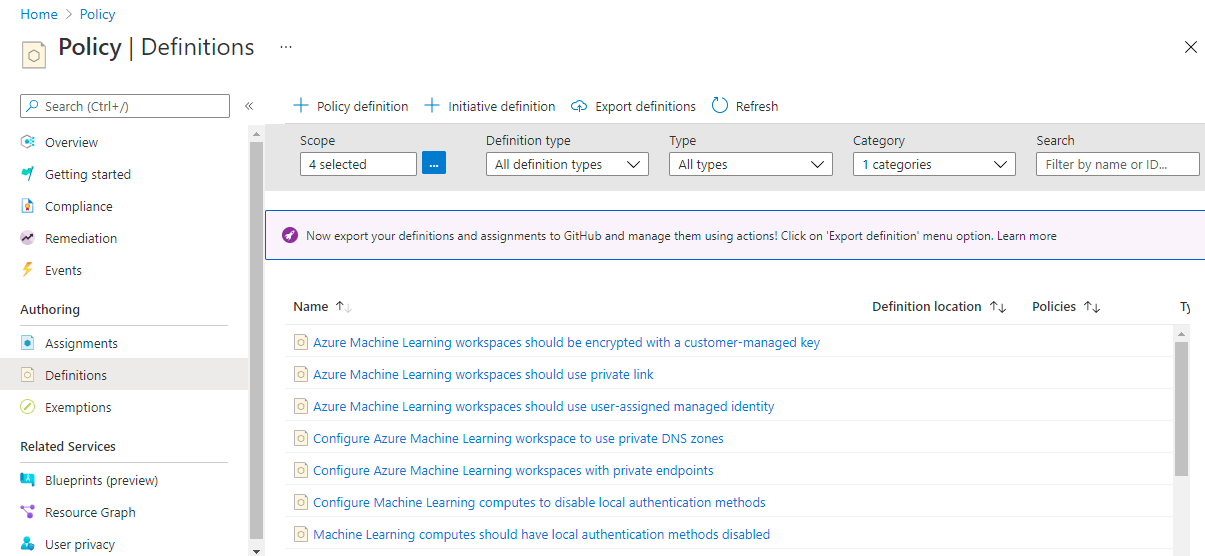Open the Category filter dropdown
1205x556 pixels.
[x=934, y=164]
